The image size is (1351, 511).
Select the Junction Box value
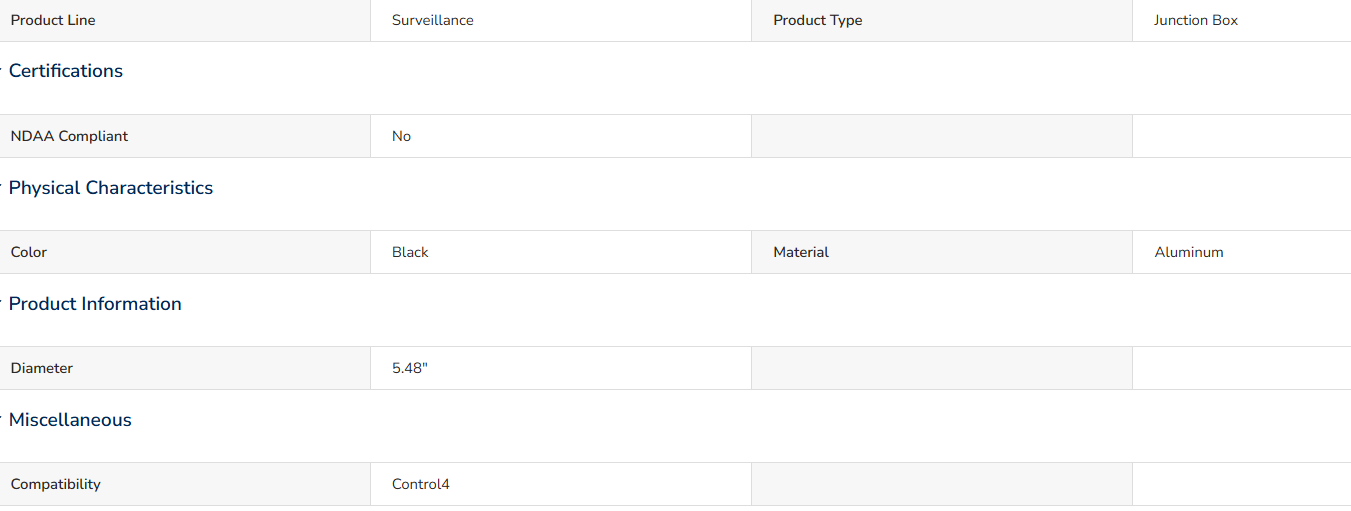[x=1196, y=20]
